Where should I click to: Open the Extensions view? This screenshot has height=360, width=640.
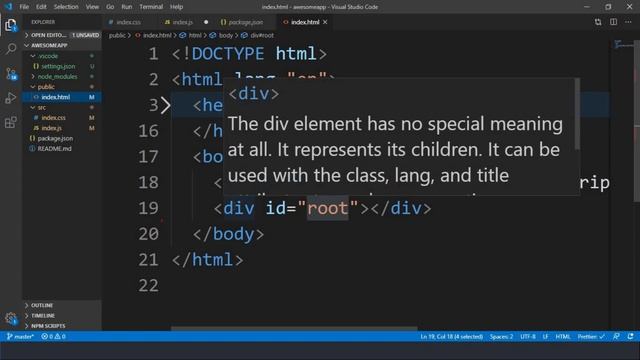click(x=11, y=122)
